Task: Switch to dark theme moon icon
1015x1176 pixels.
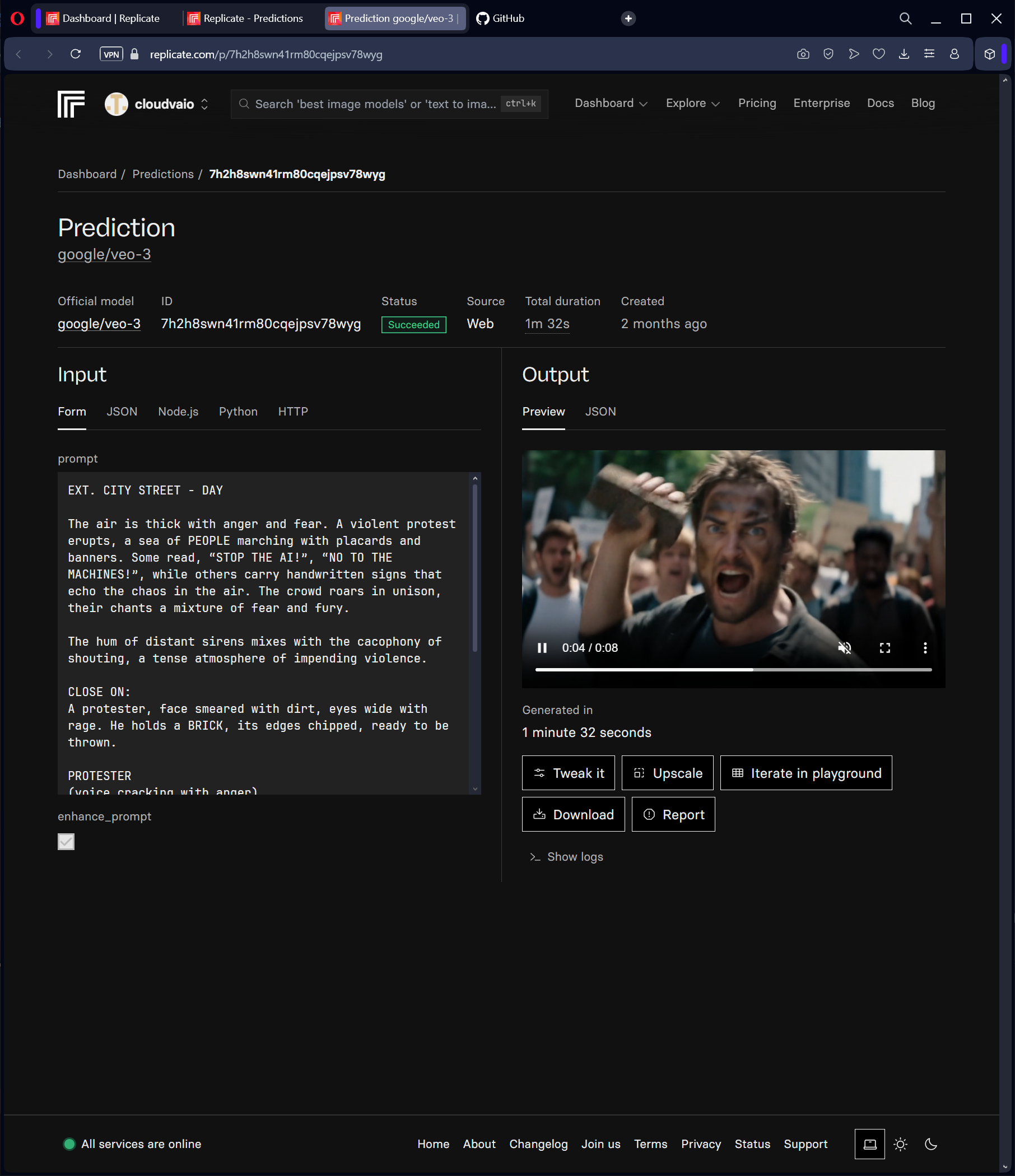Action: [931, 1144]
